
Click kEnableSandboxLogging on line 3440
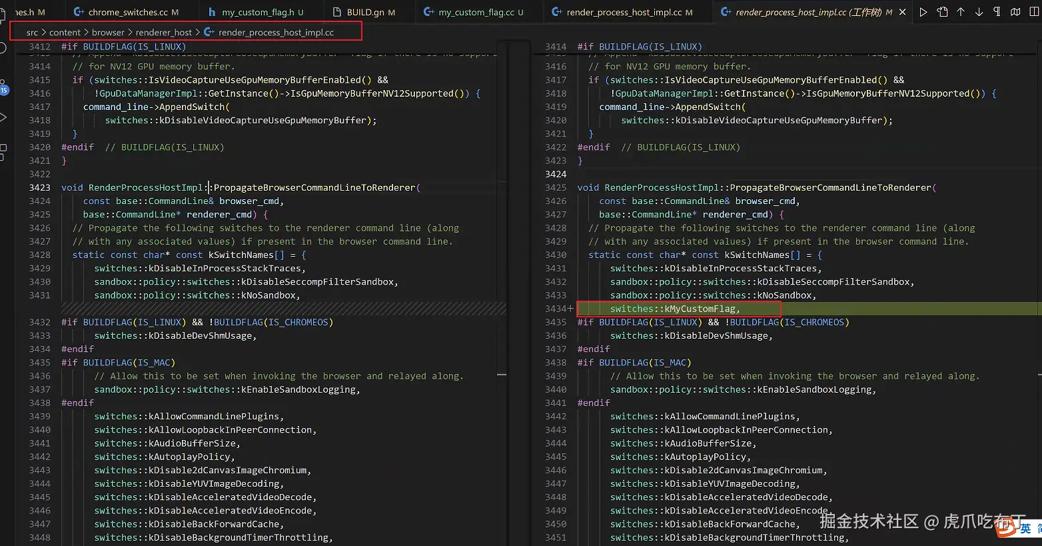point(813,389)
